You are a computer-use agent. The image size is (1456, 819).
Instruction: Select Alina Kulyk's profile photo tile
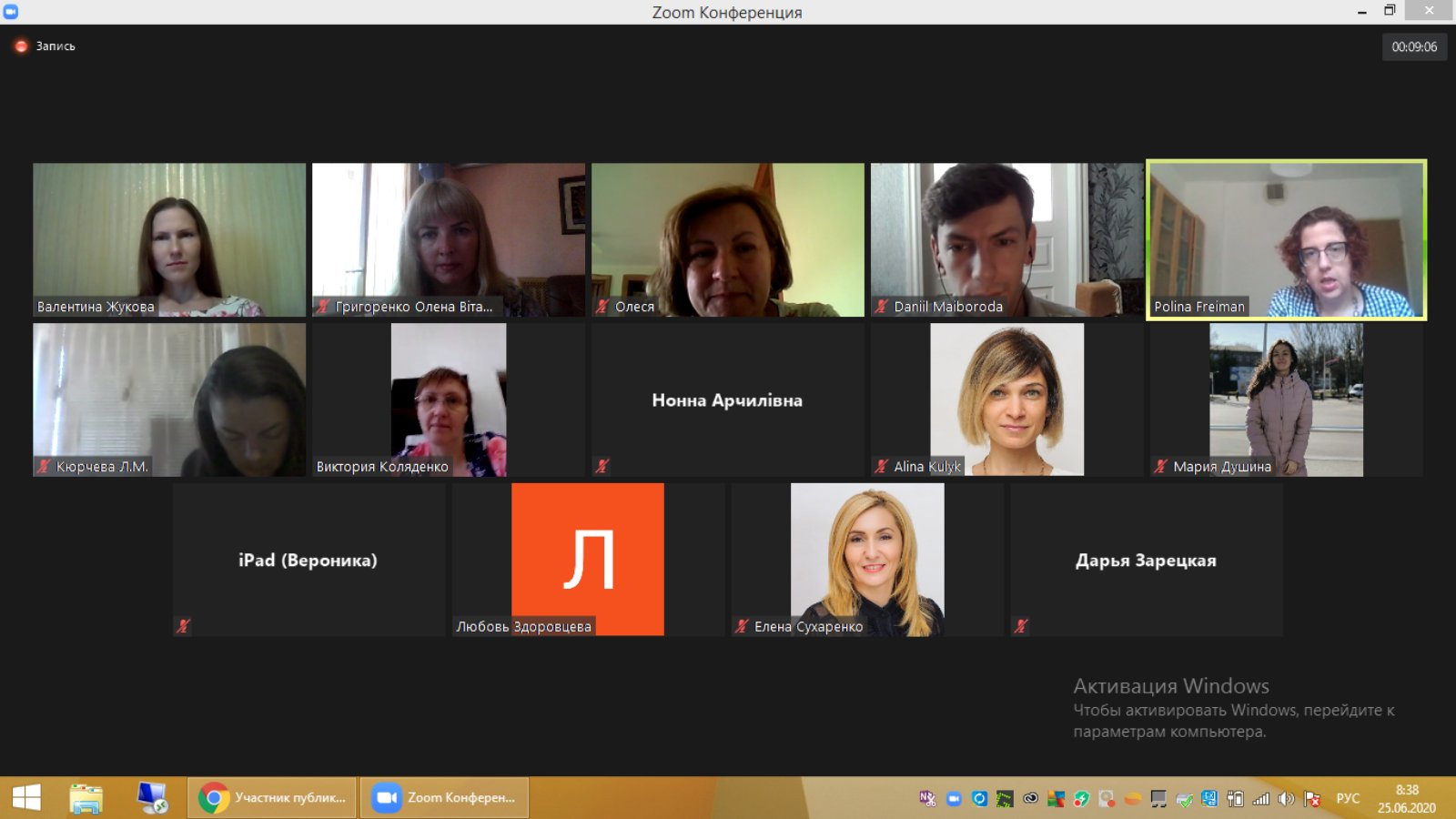(1007, 400)
